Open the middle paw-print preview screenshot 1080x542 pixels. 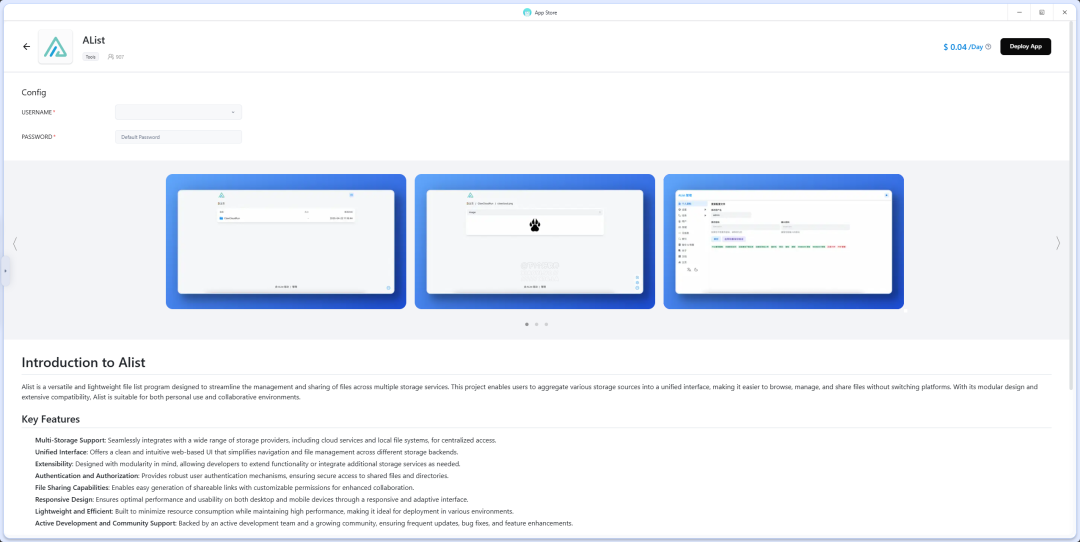(534, 241)
